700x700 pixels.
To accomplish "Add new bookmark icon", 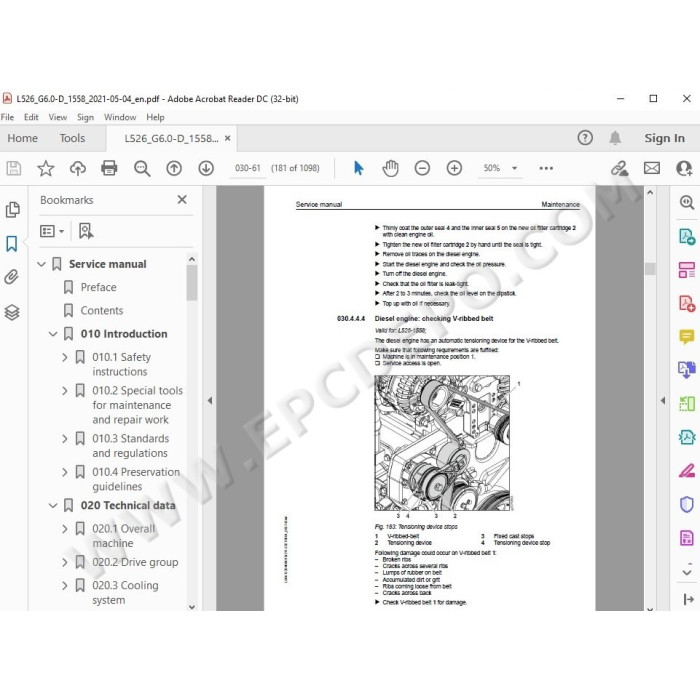I will click(x=86, y=231).
